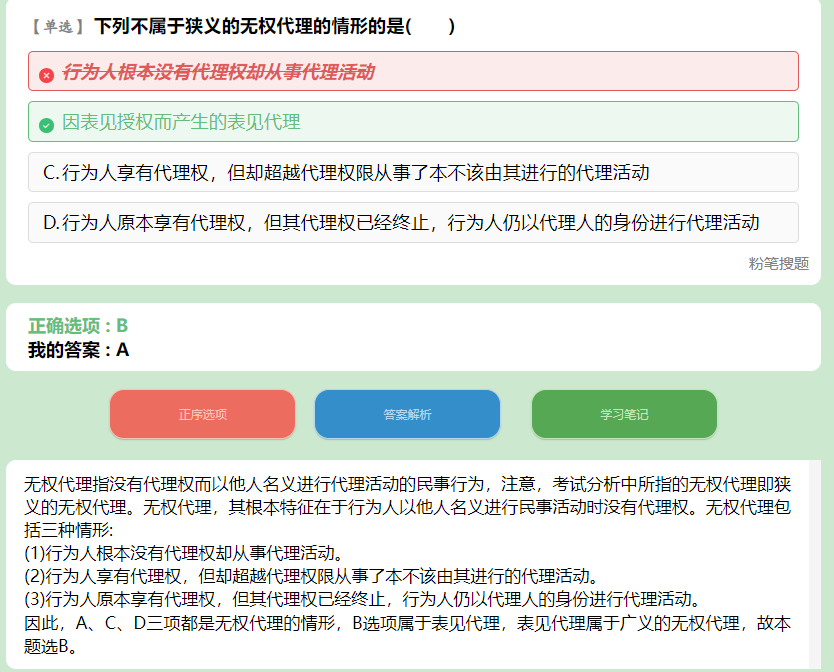Click the green correct checkmark icon

[x=46, y=126]
